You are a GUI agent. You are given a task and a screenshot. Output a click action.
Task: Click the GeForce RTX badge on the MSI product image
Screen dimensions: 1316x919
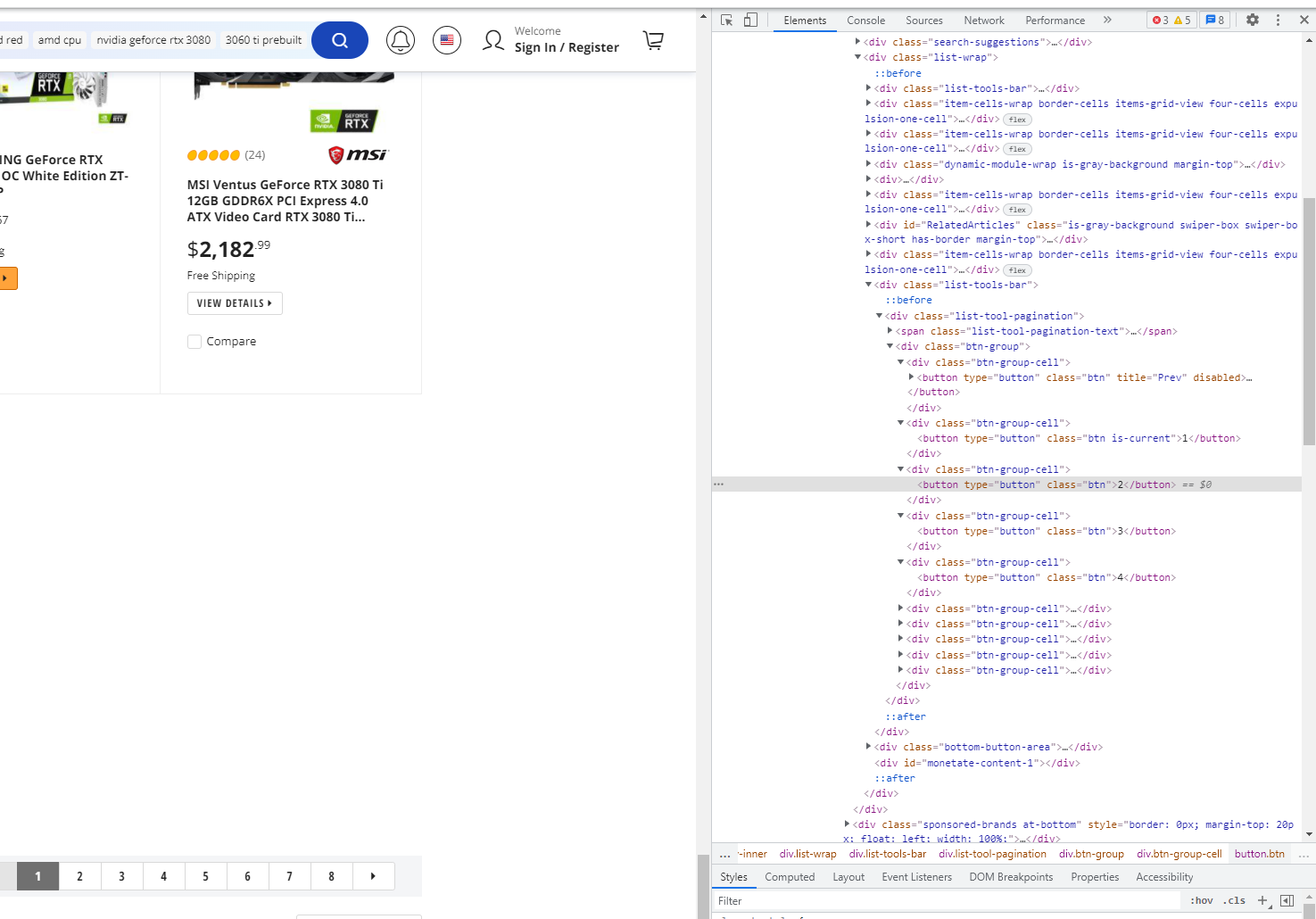(x=344, y=120)
